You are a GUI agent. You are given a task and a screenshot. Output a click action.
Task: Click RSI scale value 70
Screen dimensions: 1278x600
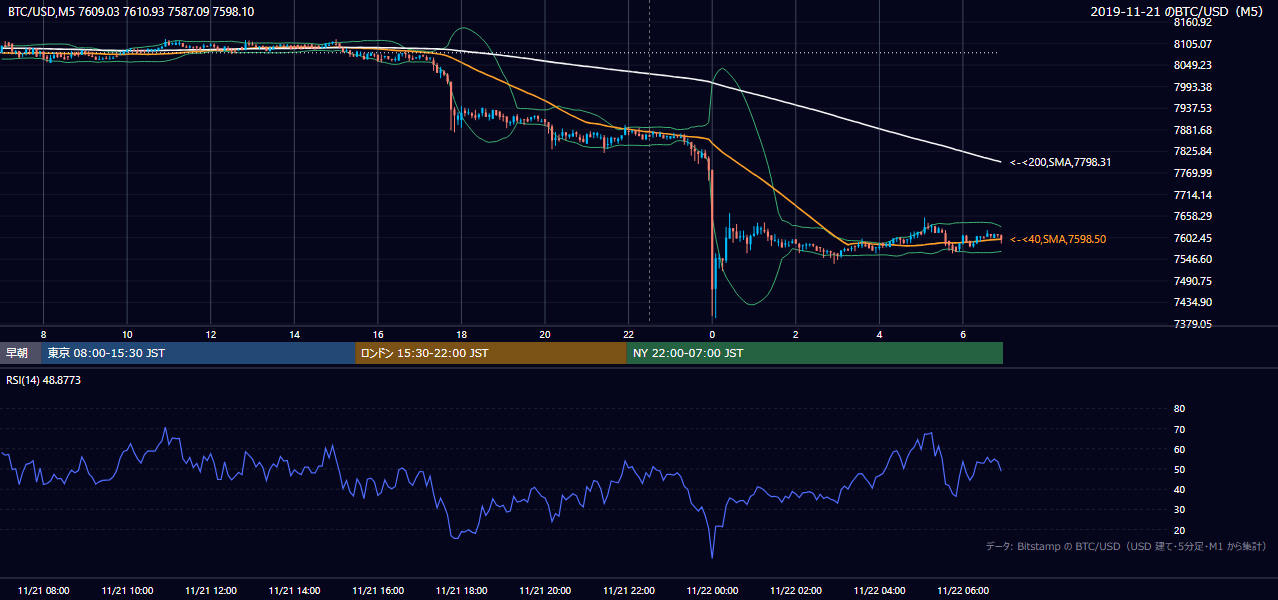pos(1179,429)
